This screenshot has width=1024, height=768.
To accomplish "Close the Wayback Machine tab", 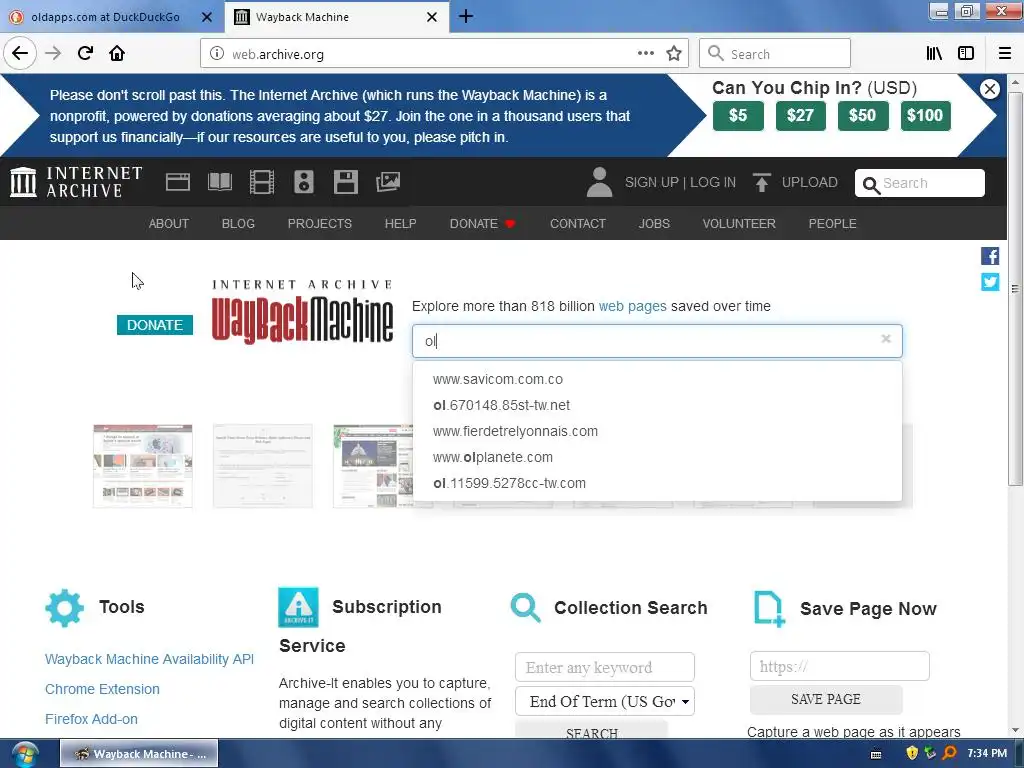I will (x=432, y=17).
